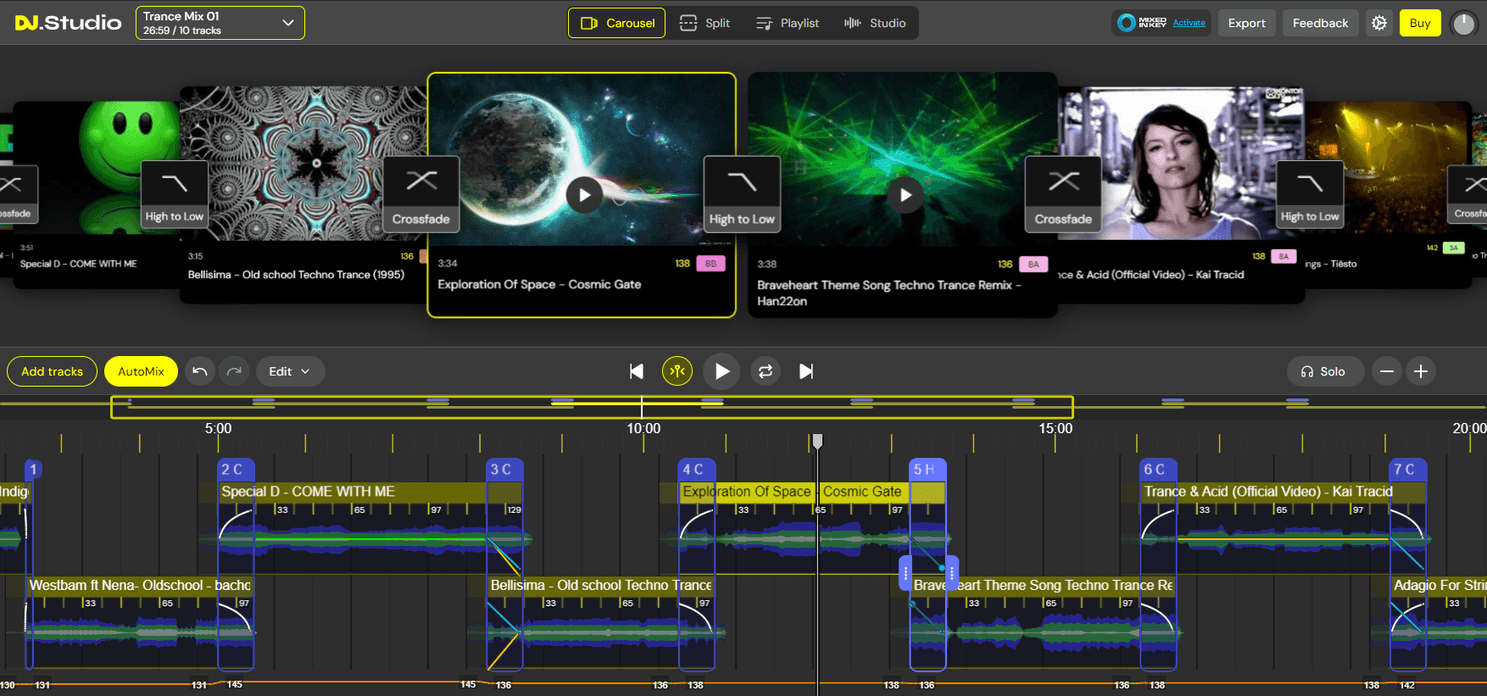Click the 3:34 duration on Exploration Of Space
Image resolution: width=1487 pixels, height=696 pixels.
point(447,264)
